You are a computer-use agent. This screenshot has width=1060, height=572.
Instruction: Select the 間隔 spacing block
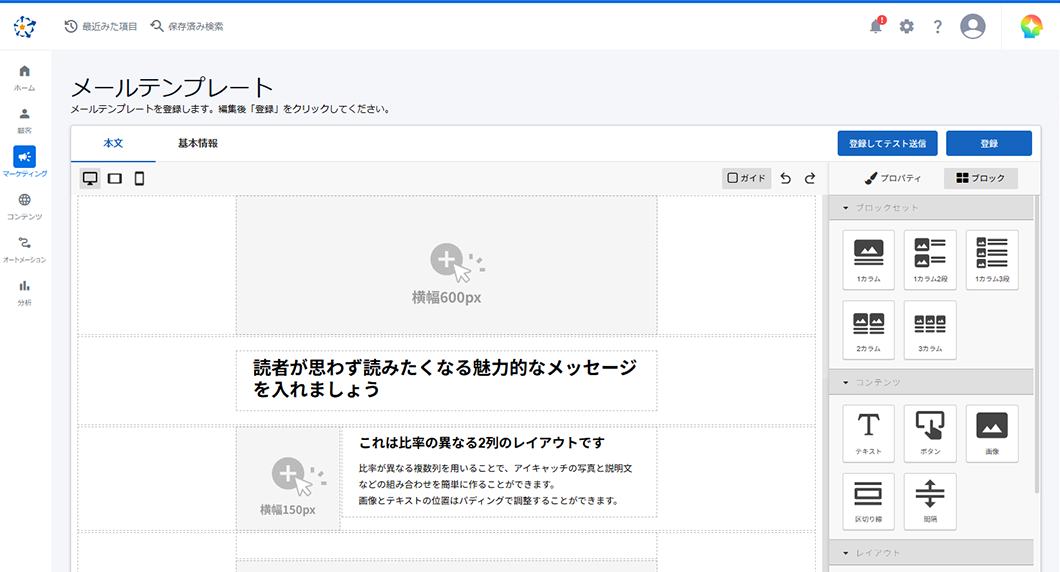(930, 501)
